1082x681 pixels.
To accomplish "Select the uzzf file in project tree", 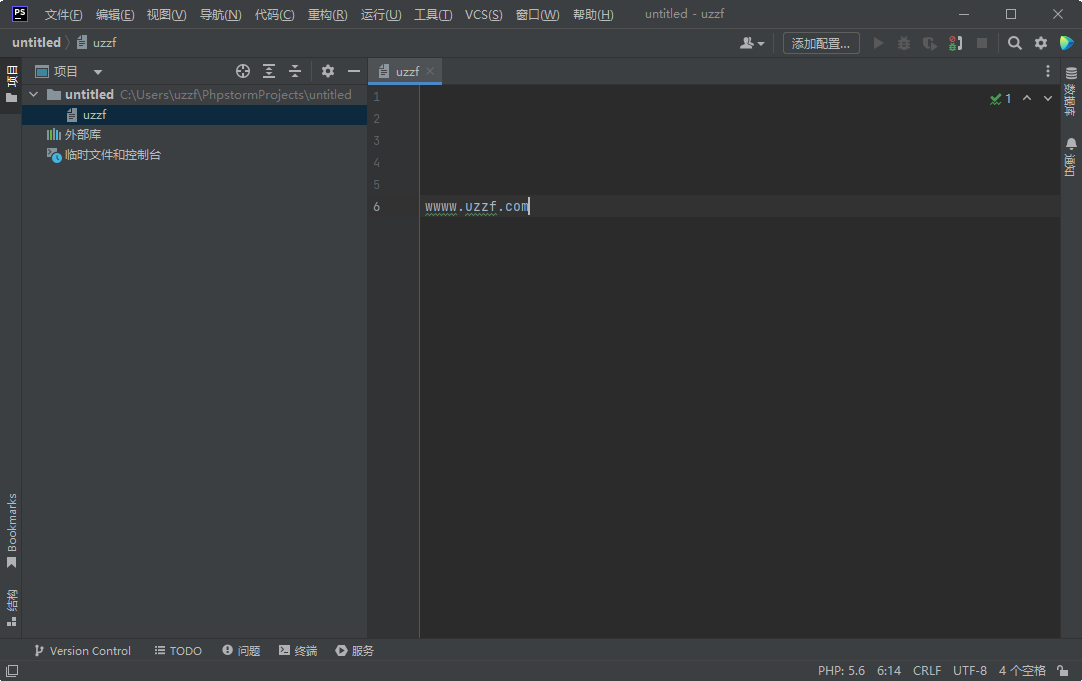I will pyautogui.click(x=87, y=115).
